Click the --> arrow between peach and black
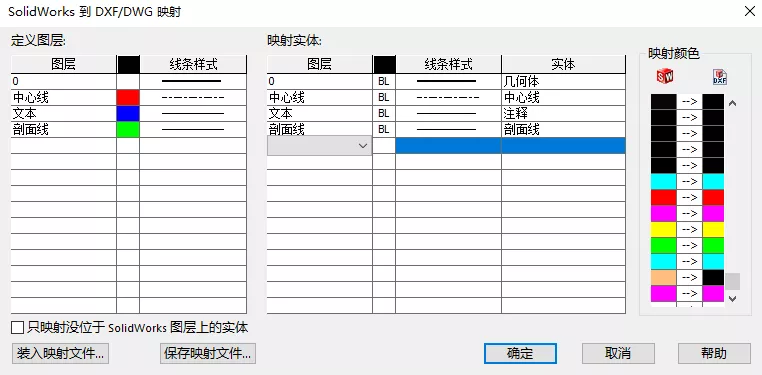 pyautogui.click(x=690, y=277)
